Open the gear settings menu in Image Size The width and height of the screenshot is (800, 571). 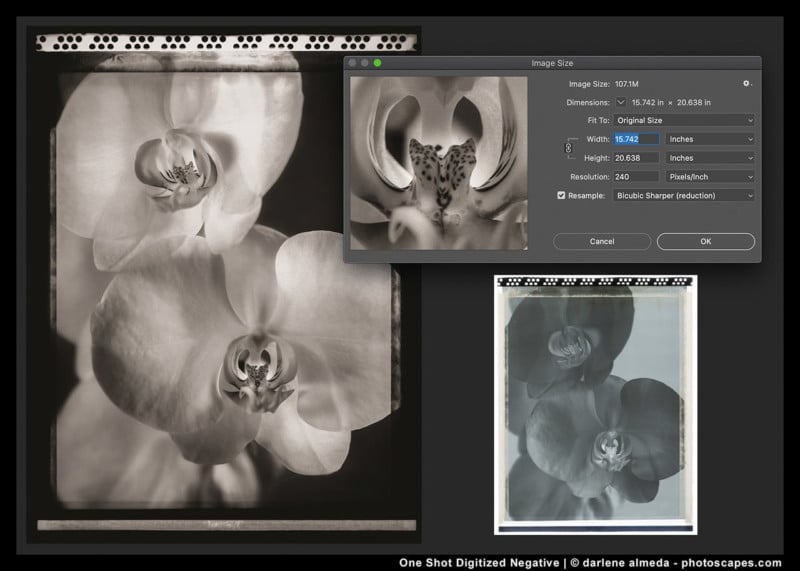tap(745, 84)
